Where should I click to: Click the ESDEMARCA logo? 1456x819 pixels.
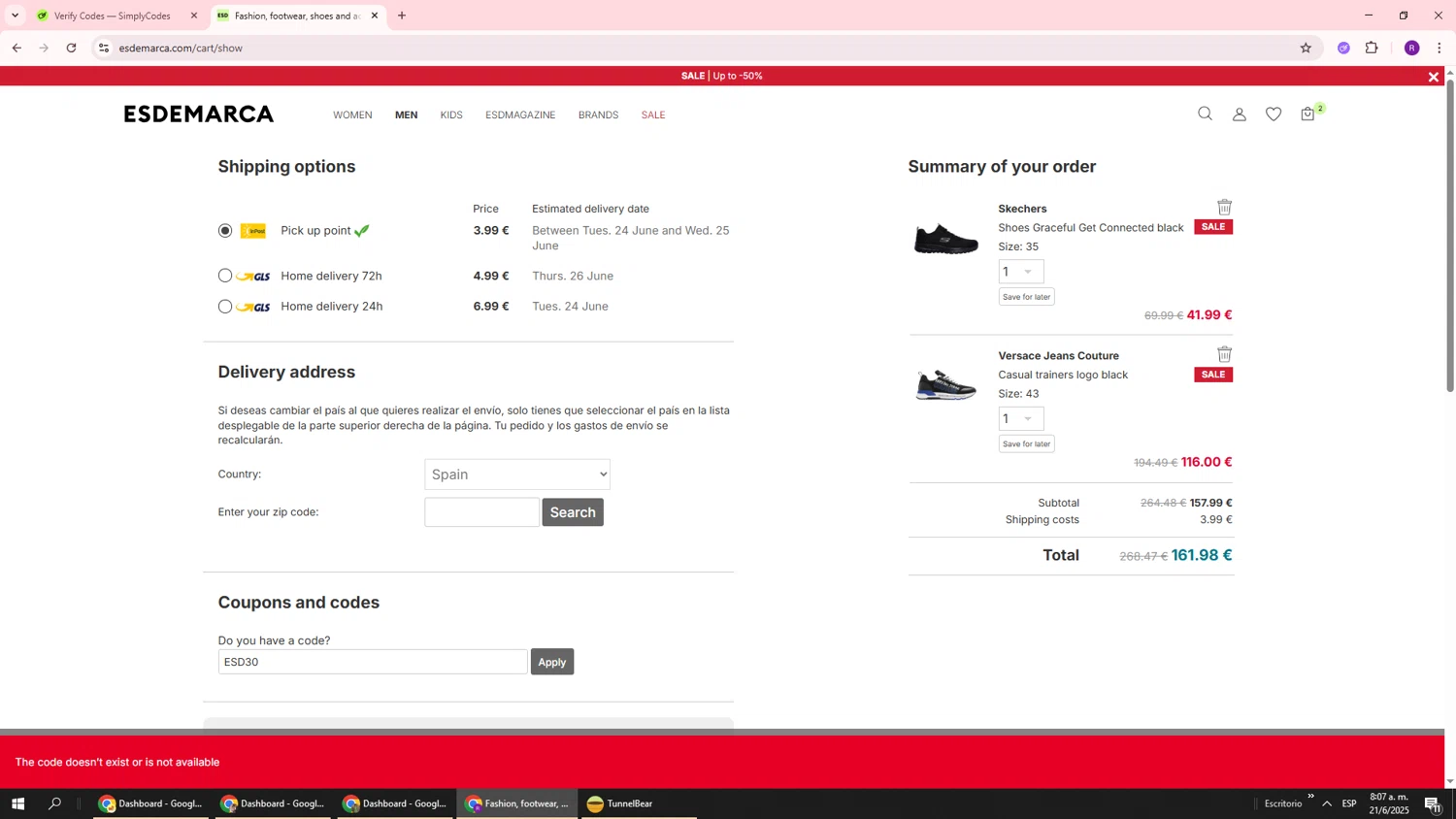click(x=199, y=115)
